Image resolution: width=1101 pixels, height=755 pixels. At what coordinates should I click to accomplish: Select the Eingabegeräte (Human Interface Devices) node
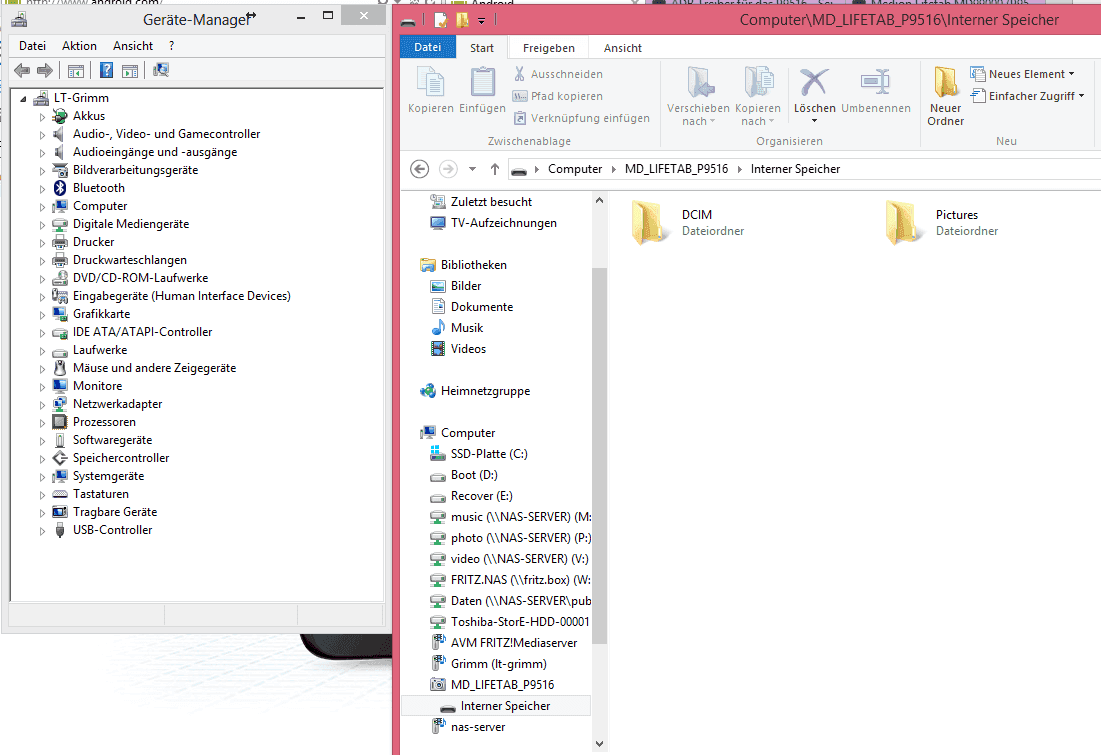point(182,296)
